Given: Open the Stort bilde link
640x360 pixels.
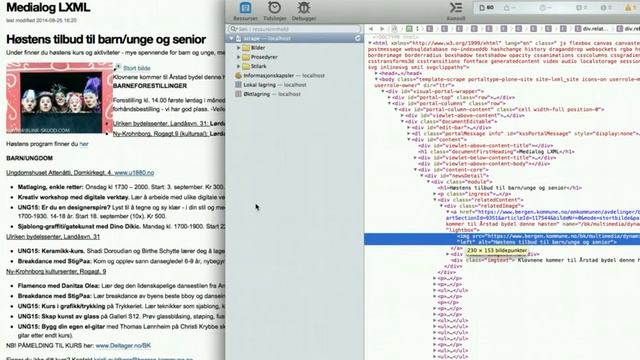Looking at the screenshot, I should 136,68.
